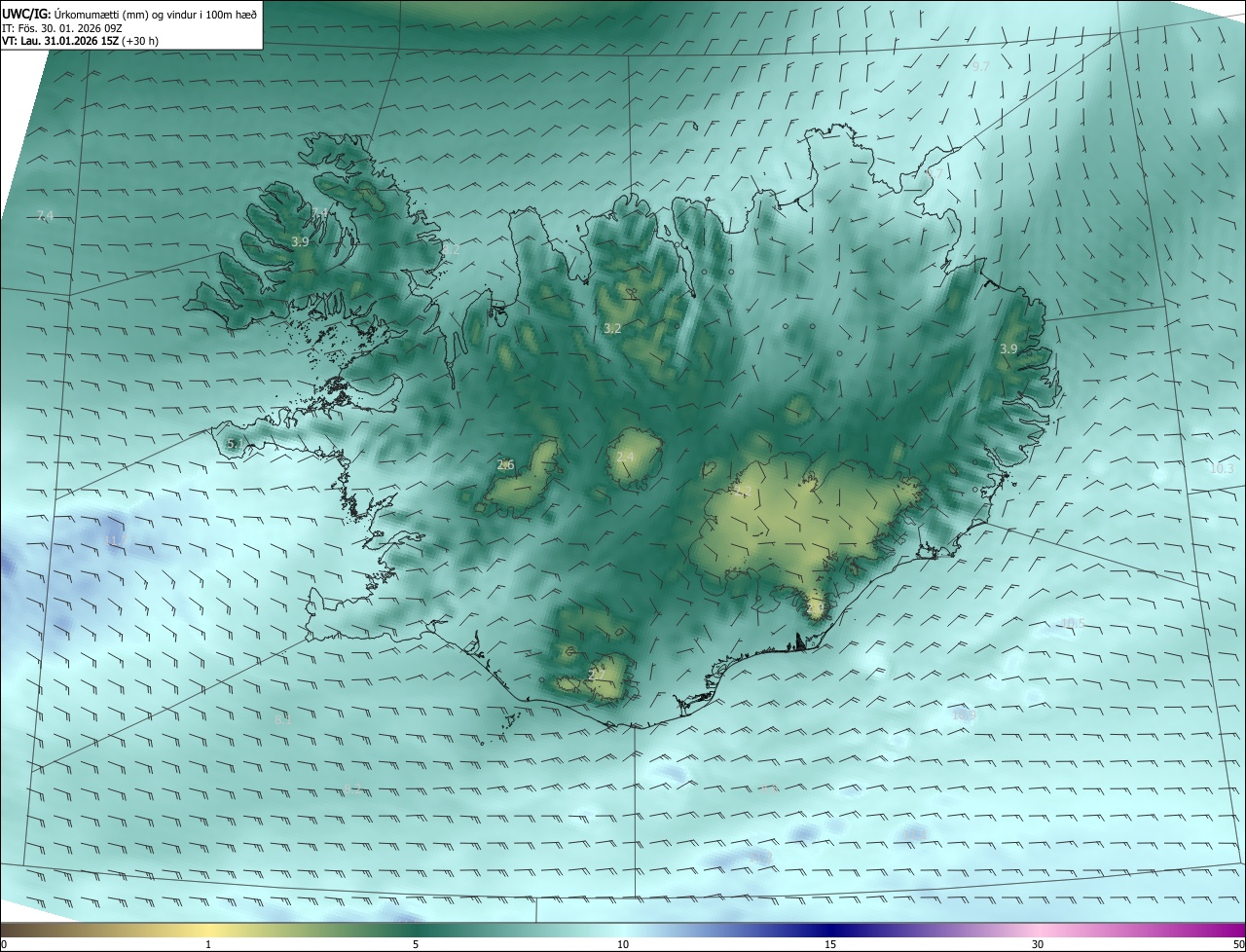This screenshot has height=952, width=1246.
Task: Click the 5.1 value label on Snæfellsnes peninsula
Action: [235, 444]
